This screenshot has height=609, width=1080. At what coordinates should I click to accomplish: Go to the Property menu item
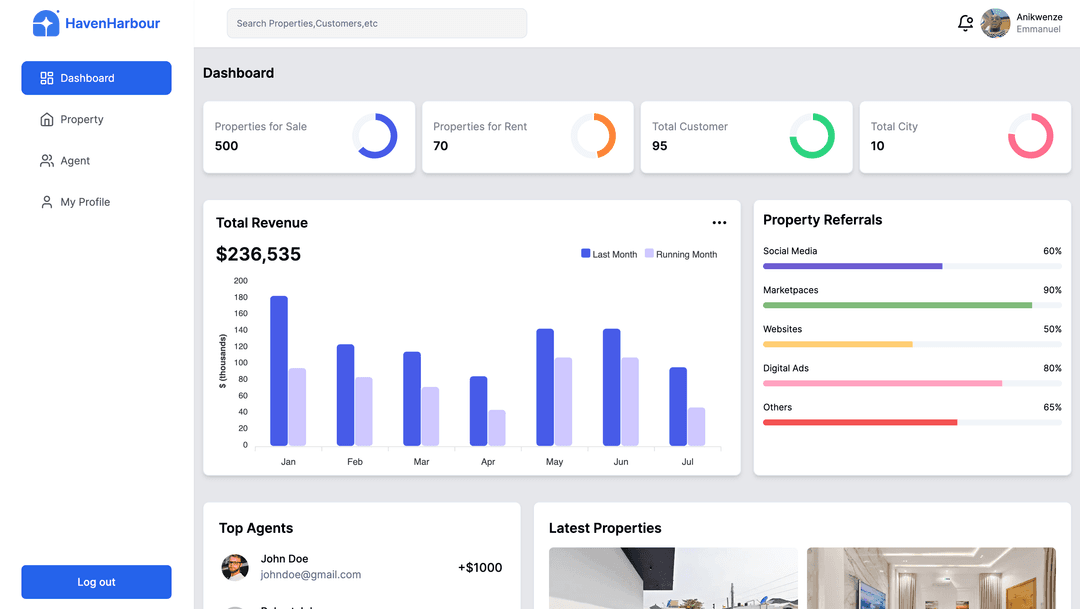pos(82,120)
